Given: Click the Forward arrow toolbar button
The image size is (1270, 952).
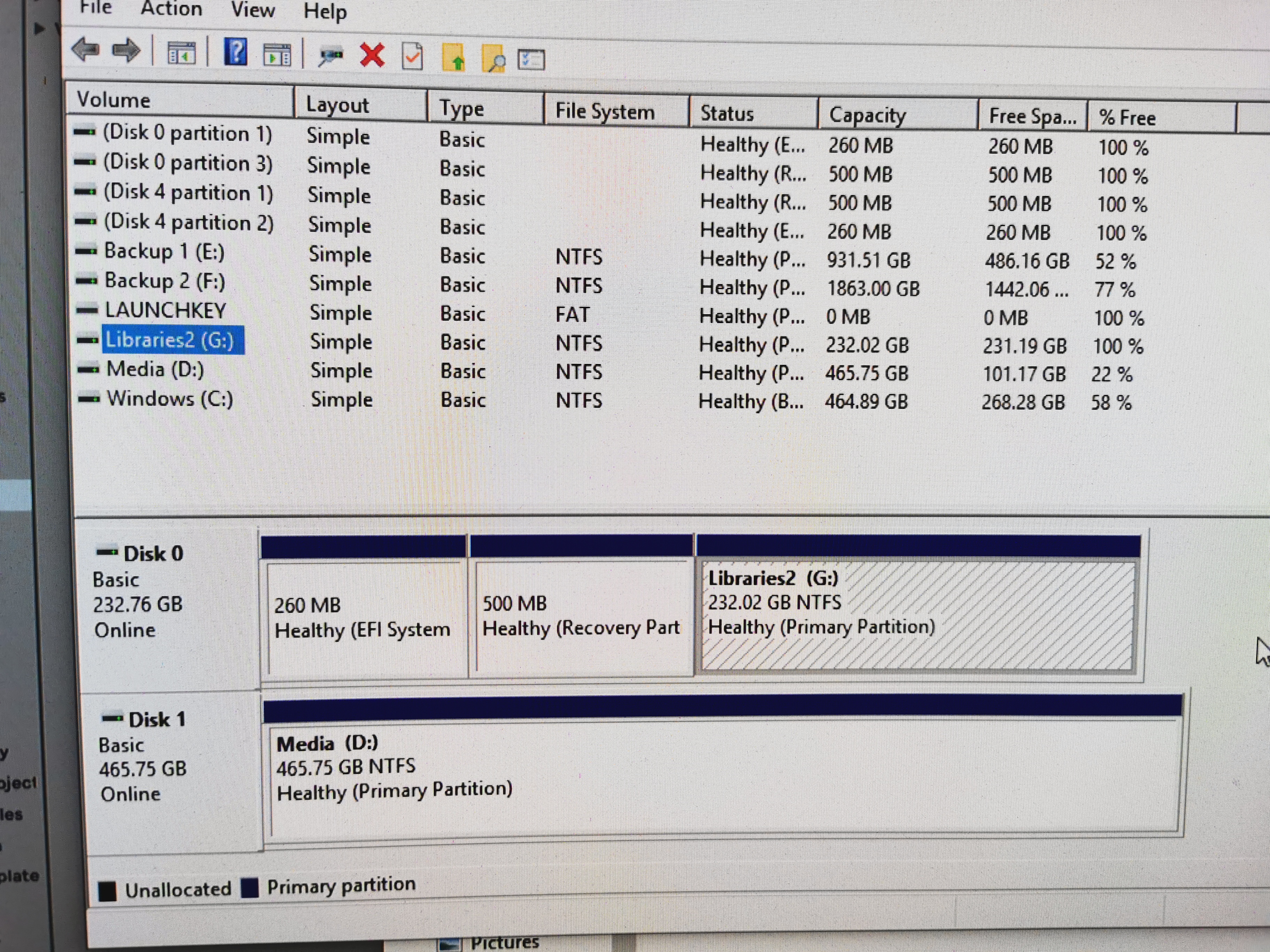Looking at the screenshot, I should [127, 50].
